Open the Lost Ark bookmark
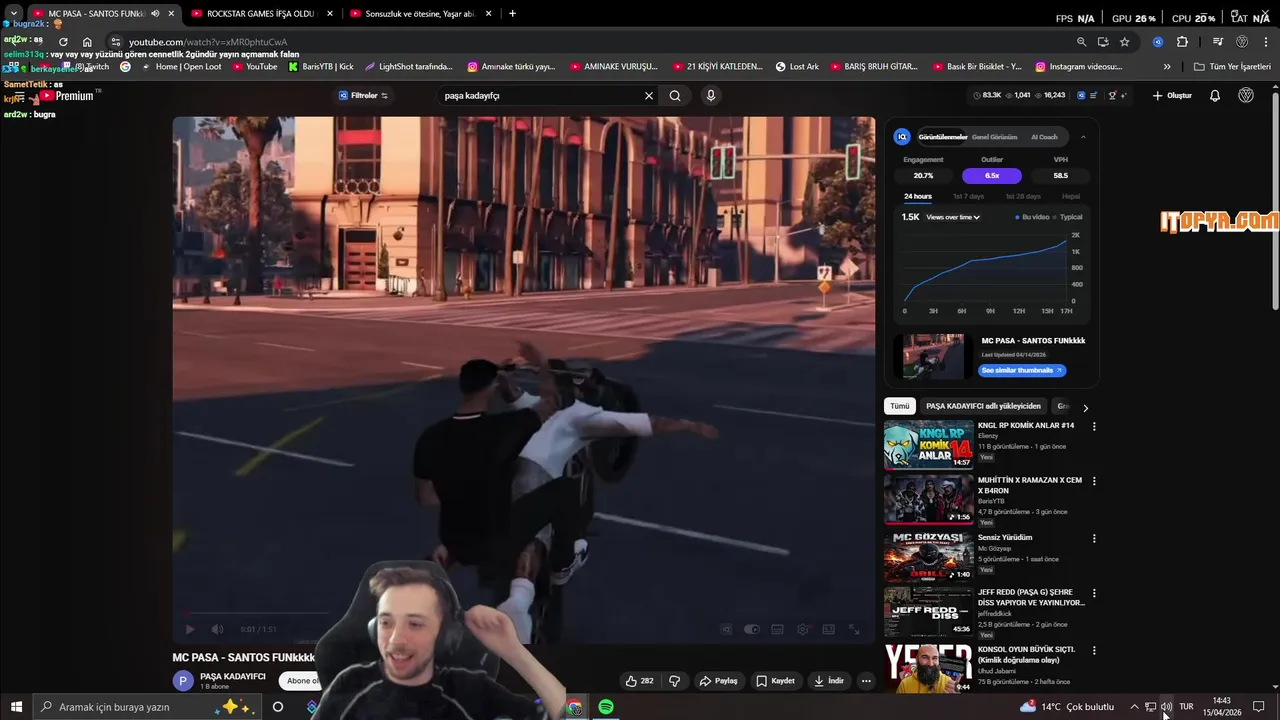The width and height of the screenshot is (1280, 720). [x=797, y=67]
